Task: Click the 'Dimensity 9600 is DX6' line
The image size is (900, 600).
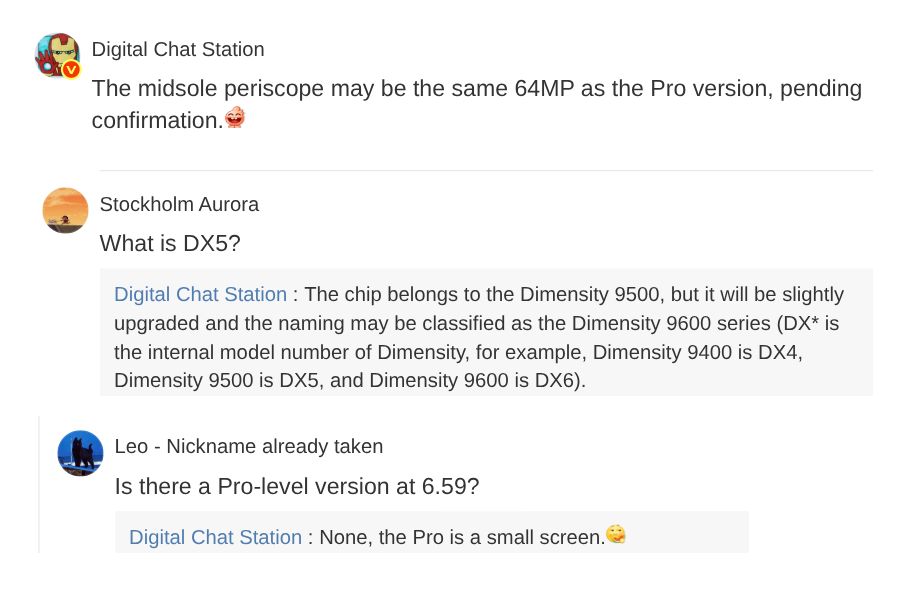Action: tap(350, 380)
